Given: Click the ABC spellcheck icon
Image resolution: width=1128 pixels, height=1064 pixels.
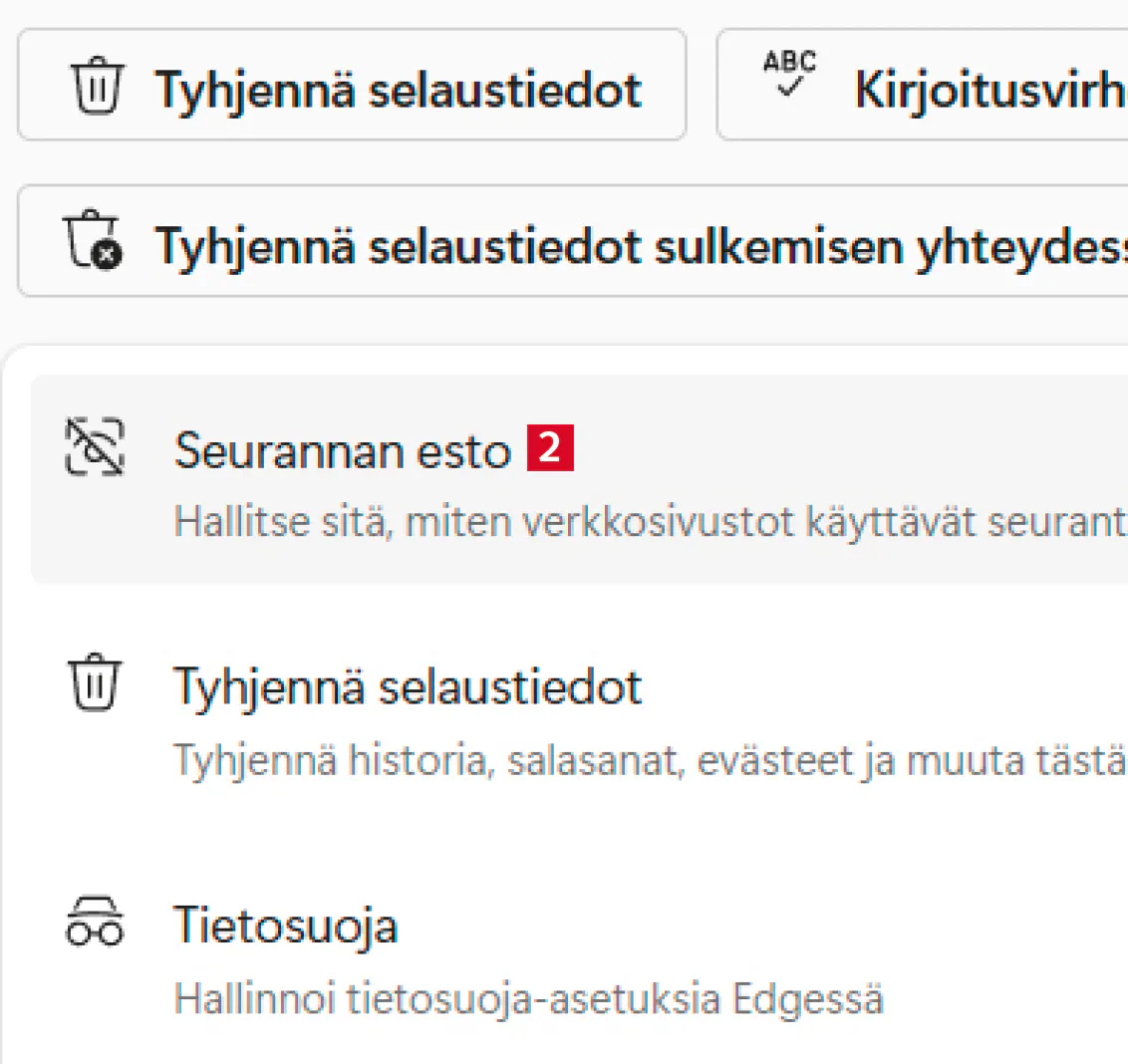Looking at the screenshot, I should click(x=789, y=76).
